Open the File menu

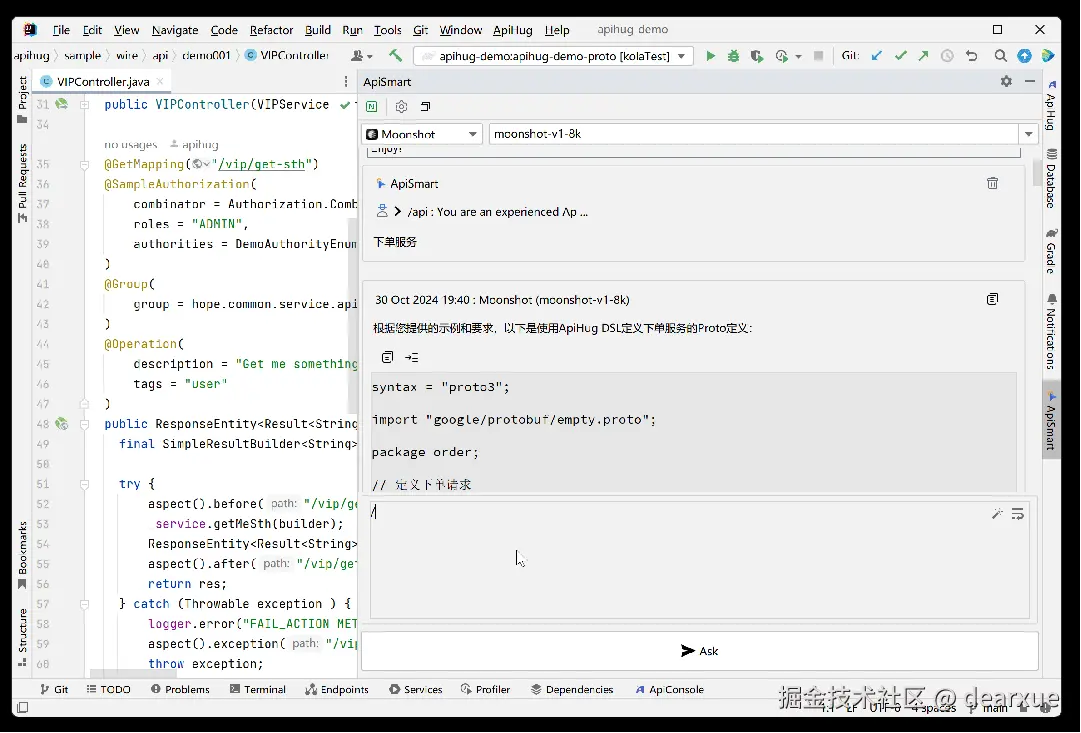click(x=61, y=30)
